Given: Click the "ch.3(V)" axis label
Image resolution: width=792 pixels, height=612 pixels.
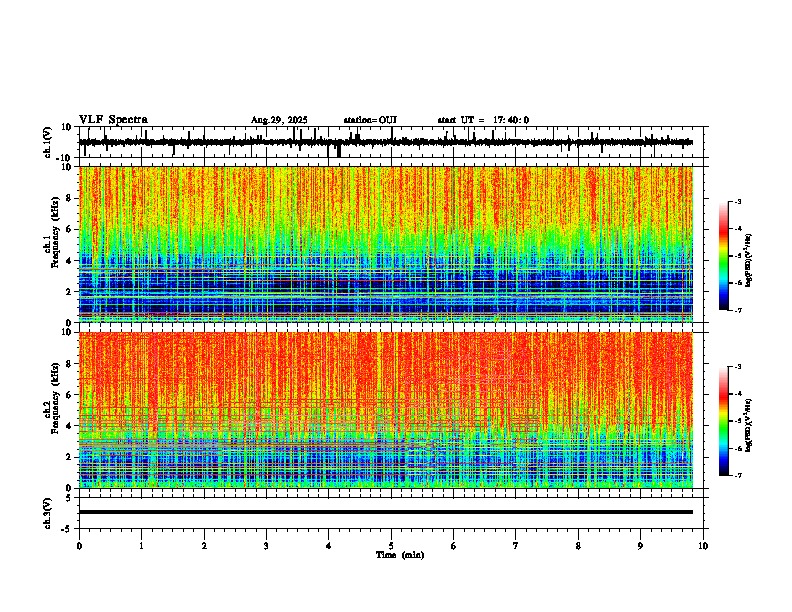Looking at the screenshot, I should coord(47,514).
